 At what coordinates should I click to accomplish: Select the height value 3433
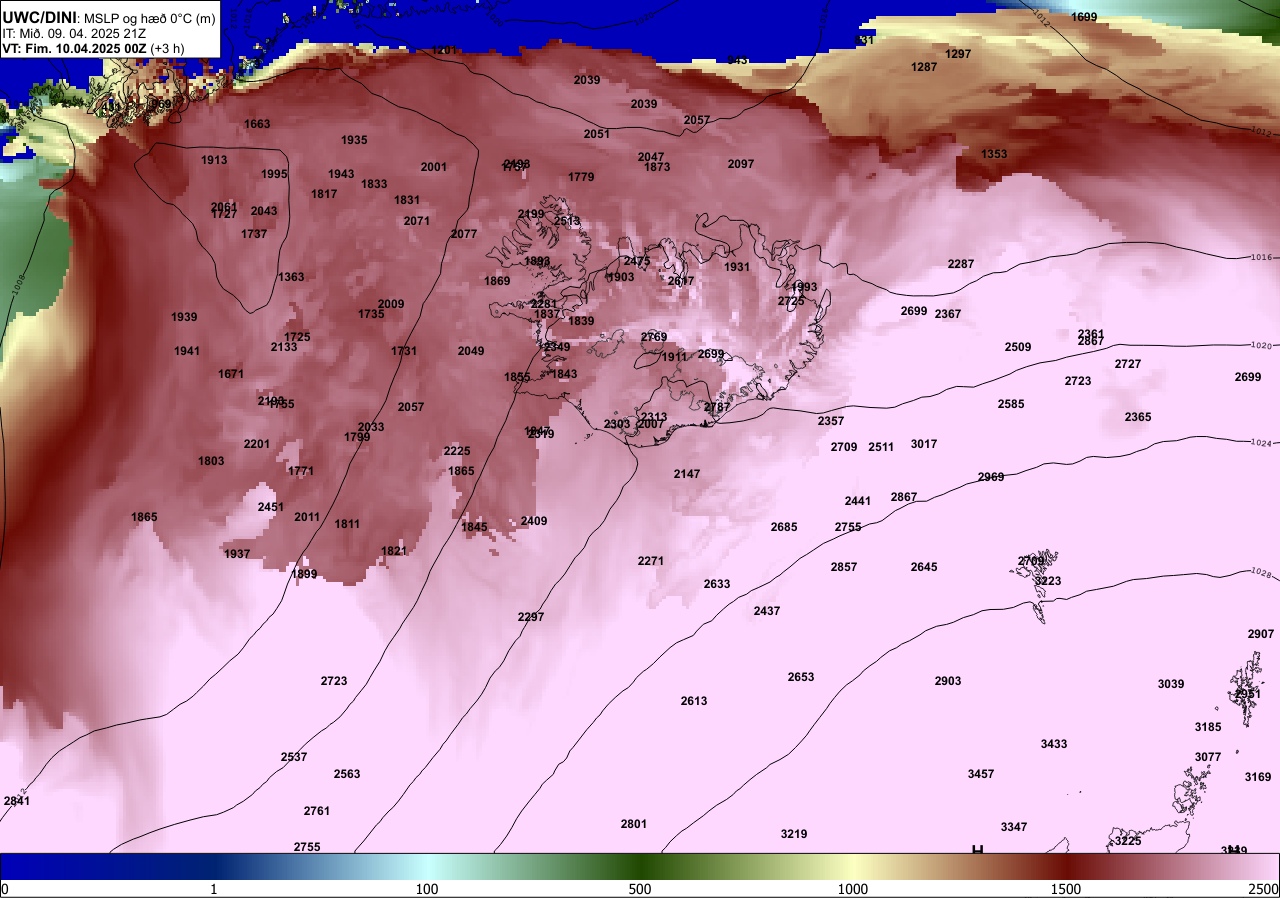[x=1054, y=744]
